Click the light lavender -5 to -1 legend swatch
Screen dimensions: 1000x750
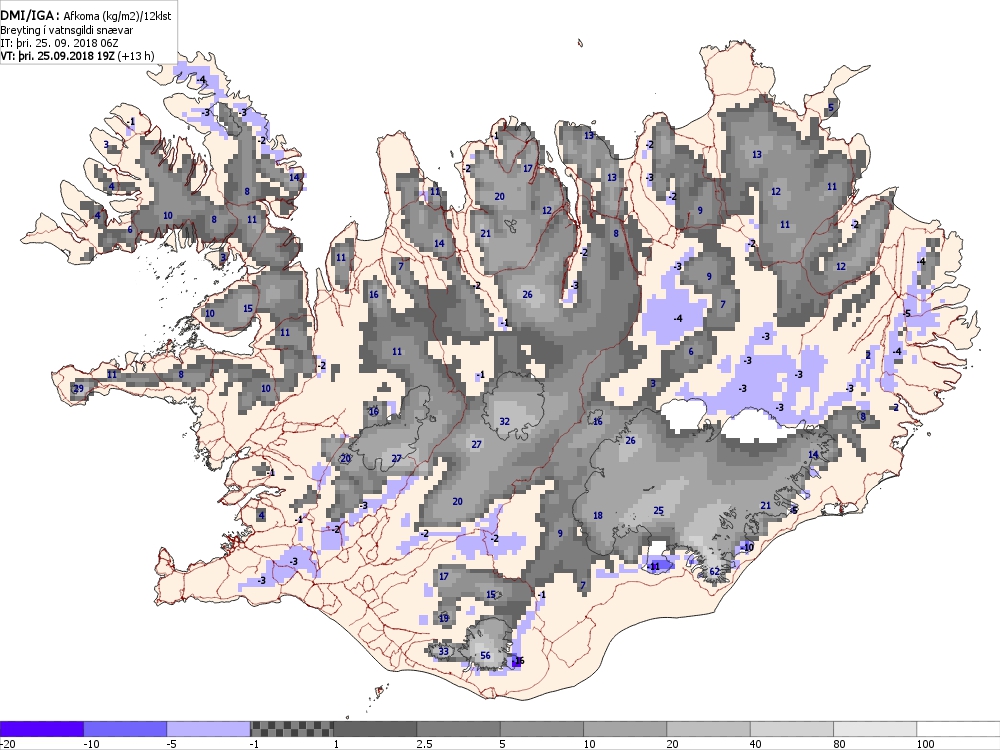click(209, 729)
